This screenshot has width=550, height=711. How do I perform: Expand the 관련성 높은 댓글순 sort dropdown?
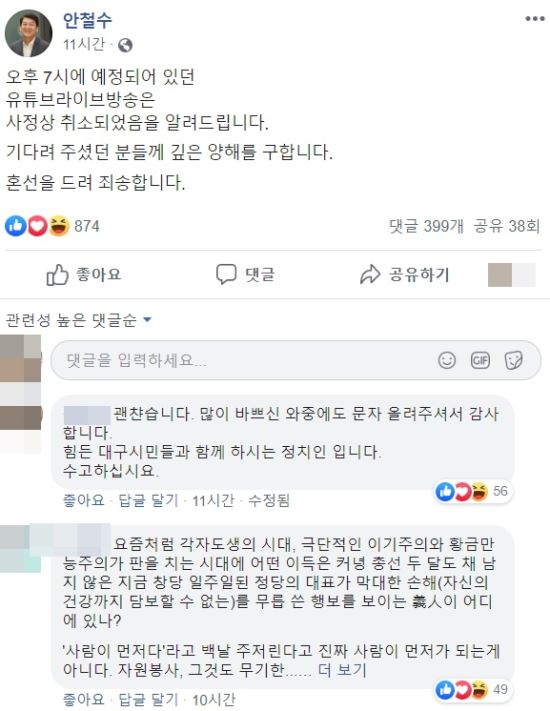tap(78, 320)
